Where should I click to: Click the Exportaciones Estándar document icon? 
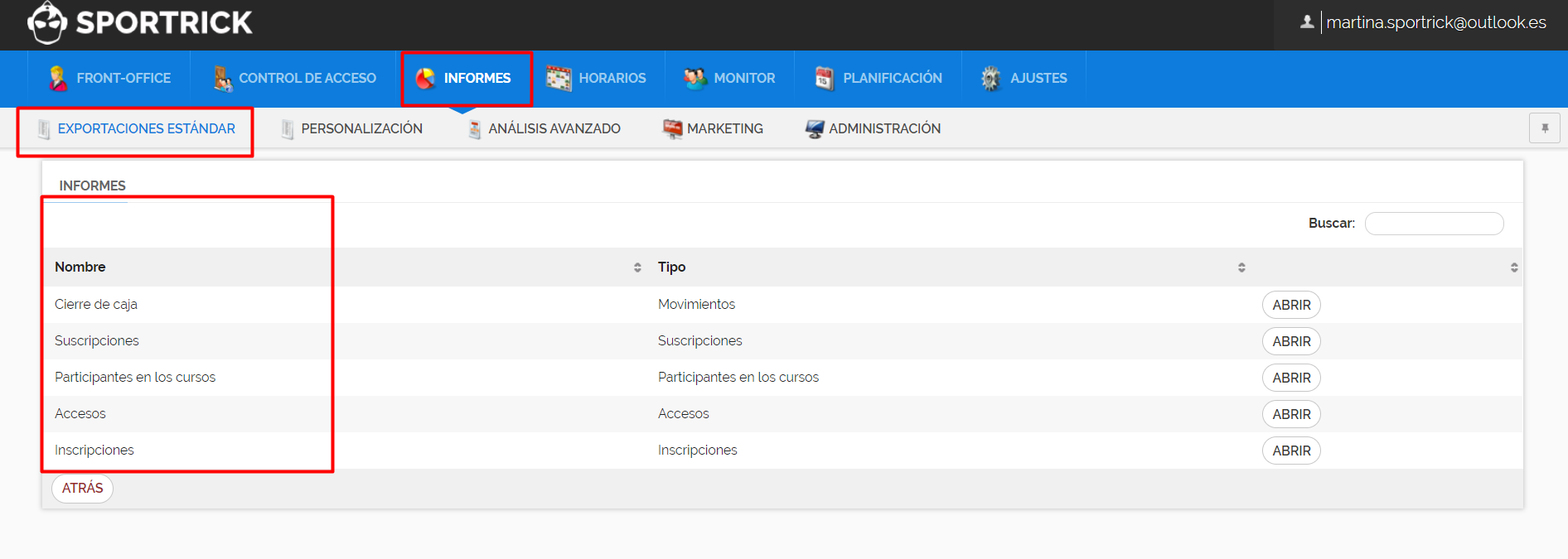pyautogui.click(x=44, y=129)
